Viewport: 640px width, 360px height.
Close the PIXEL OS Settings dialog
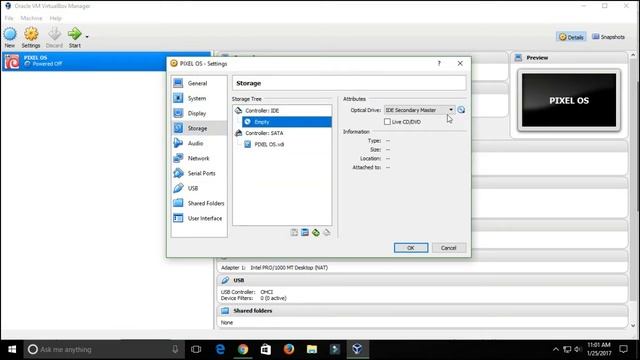point(460,63)
